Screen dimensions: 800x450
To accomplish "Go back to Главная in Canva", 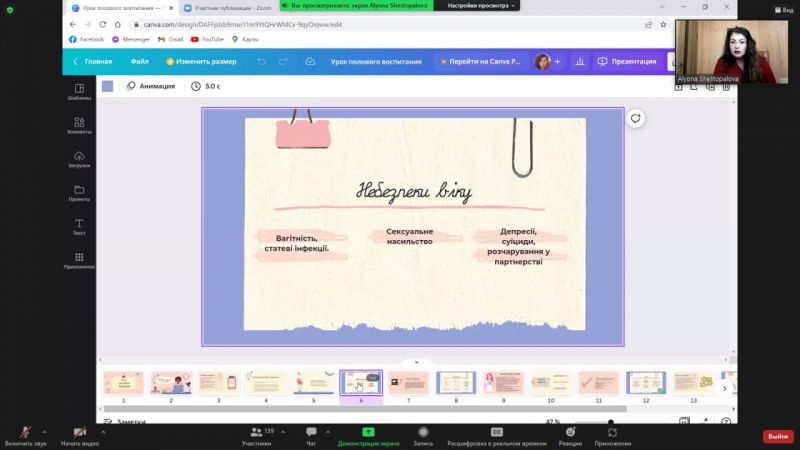I will tap(92, 62).
